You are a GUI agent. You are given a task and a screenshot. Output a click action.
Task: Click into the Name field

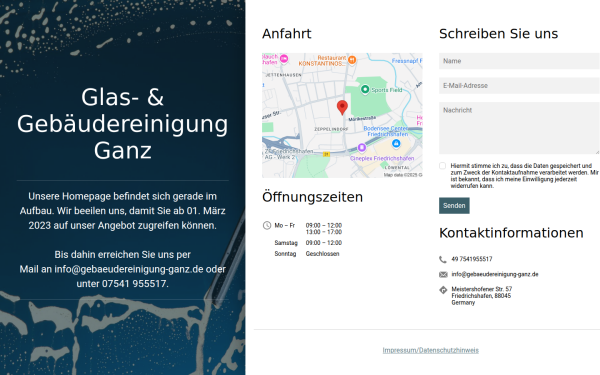[x=519, y=61]
